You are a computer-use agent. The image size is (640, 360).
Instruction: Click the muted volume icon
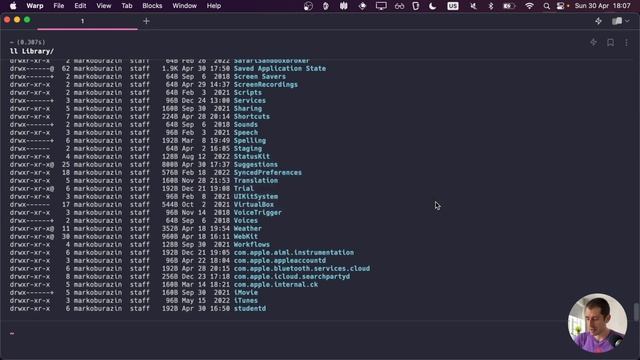point(473,6)
